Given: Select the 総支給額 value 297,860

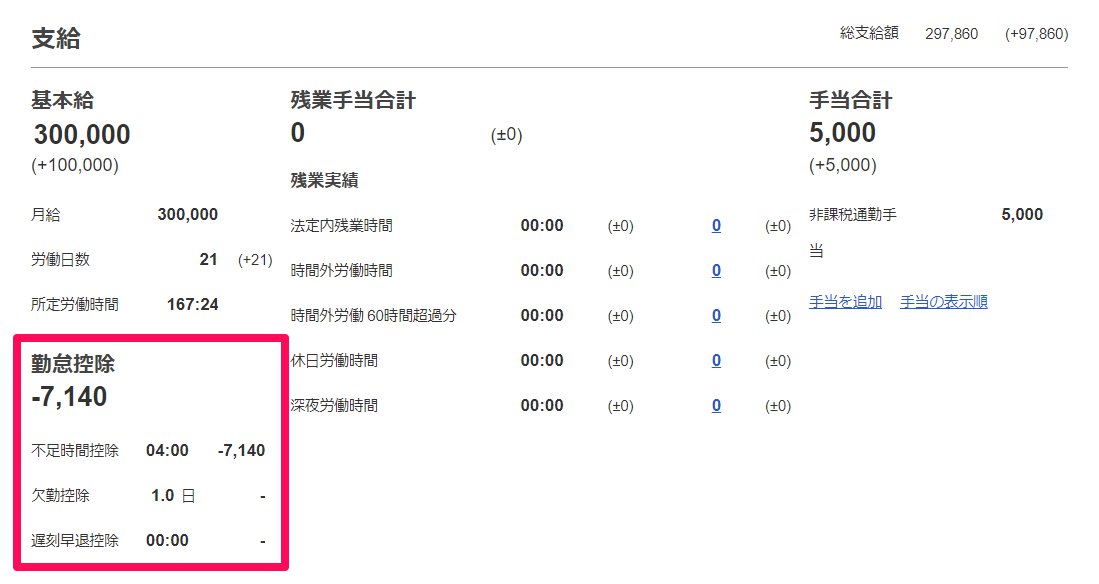Looking at the screenshot, I should click(951, 34).
